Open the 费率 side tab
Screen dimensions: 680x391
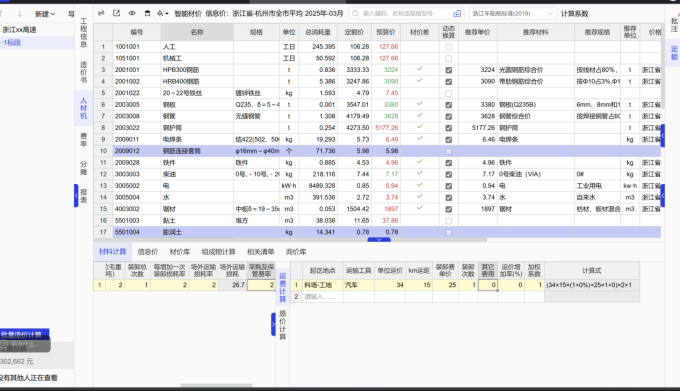click(x=84, y=140)
